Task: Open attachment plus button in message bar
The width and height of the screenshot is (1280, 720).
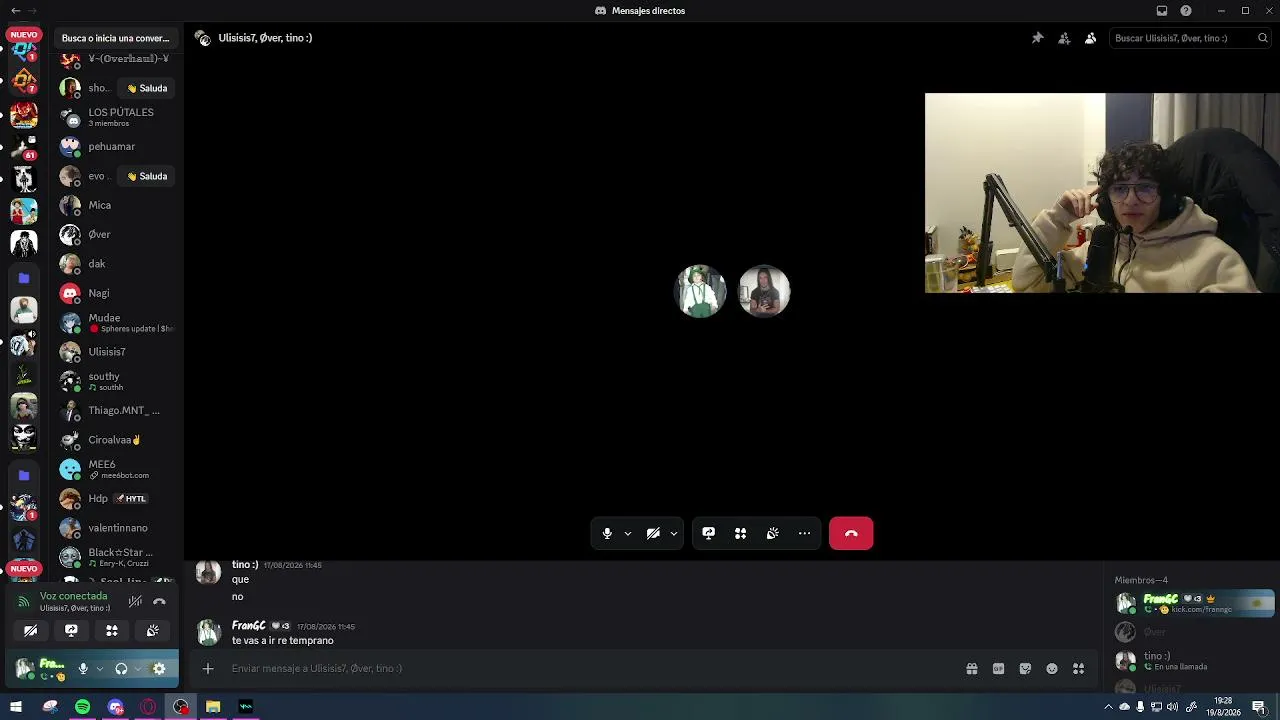Action: point(208,669)
